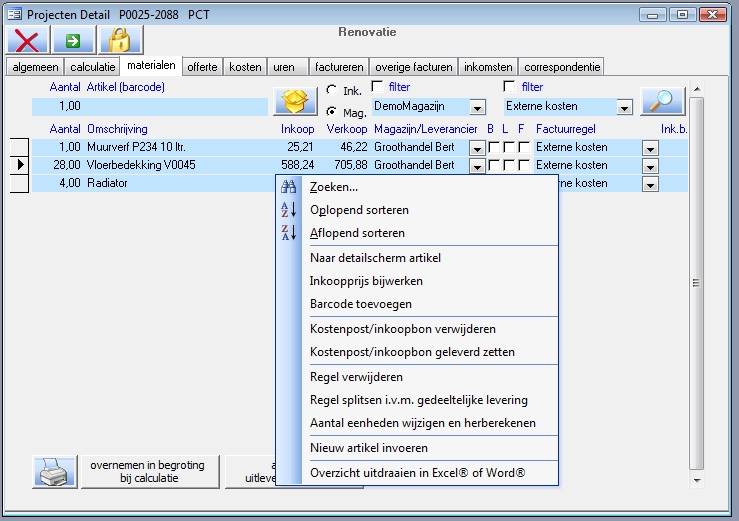This screenshot has height=521, width=739.
Task: Open the DemoMagazijn dropdown
Action: point(477,107)
